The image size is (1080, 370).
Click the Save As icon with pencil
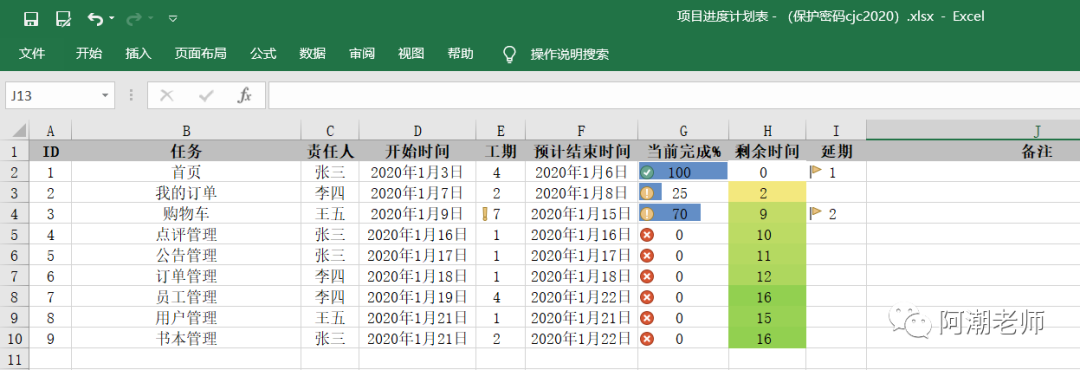63,19
